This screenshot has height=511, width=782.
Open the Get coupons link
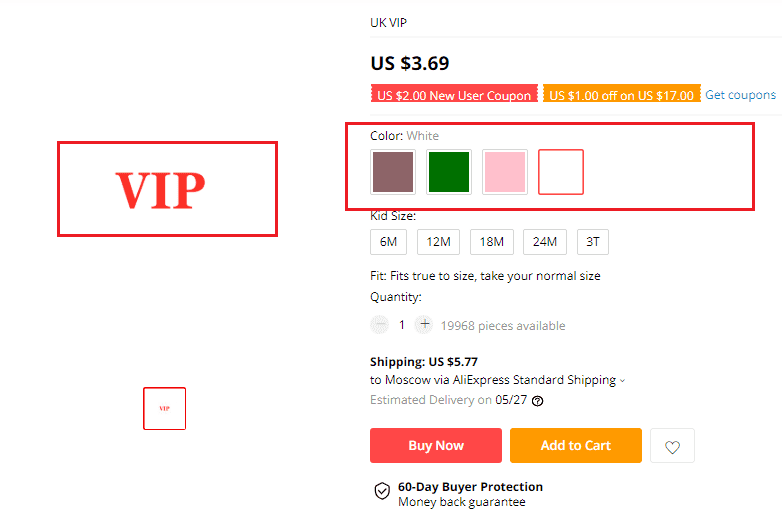740,95
